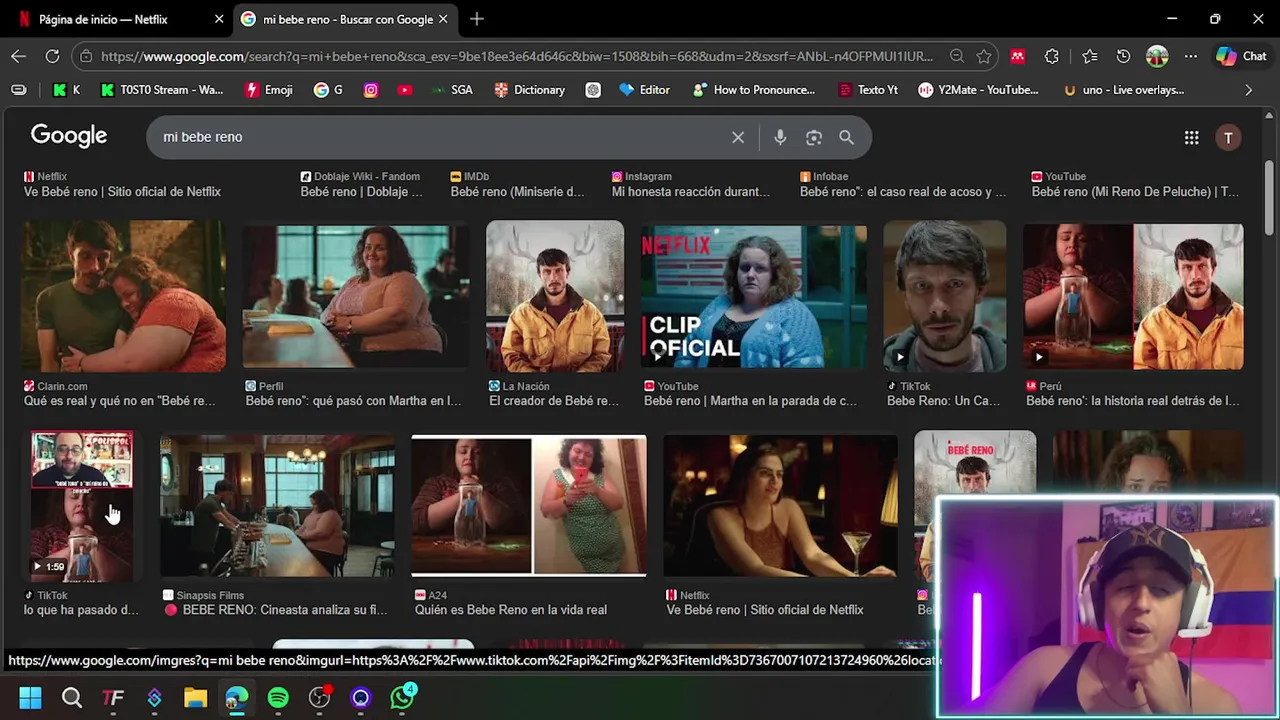The image size is (1280, 720).
Task: Open the Google account 'T' avatar
Action: pyautogui.click(x=1228, y=138)
